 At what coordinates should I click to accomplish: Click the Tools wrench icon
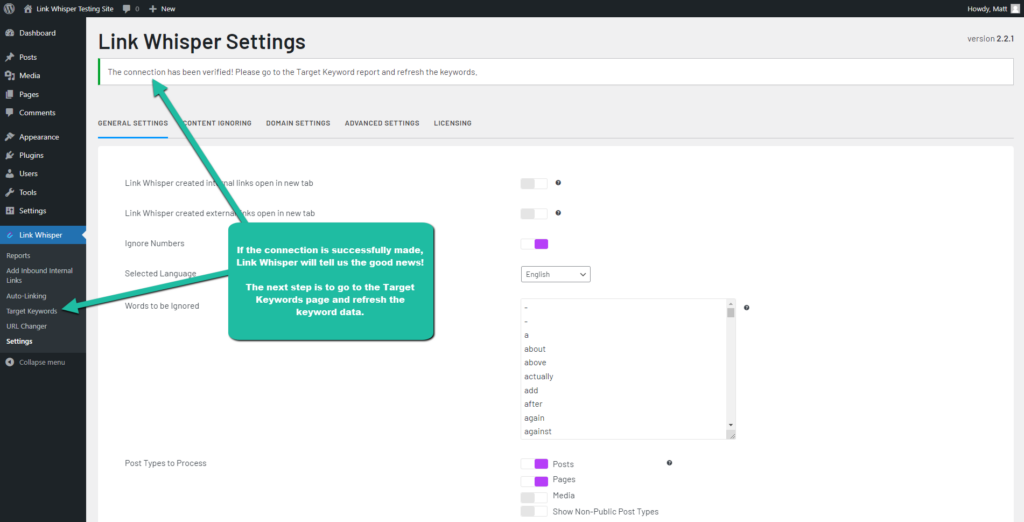(x=10, y=193)
